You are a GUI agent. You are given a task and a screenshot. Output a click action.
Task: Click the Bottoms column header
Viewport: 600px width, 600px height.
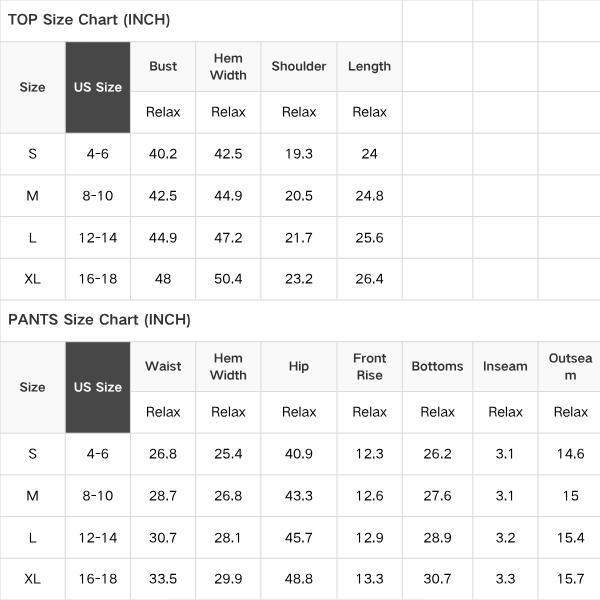pyautogui.click(x=437, y=366)
